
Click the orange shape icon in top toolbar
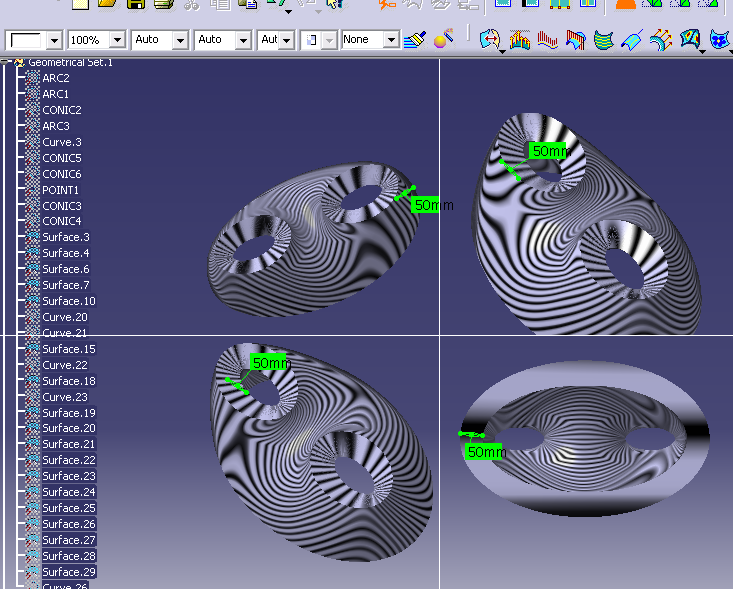[x=625, y=4]
